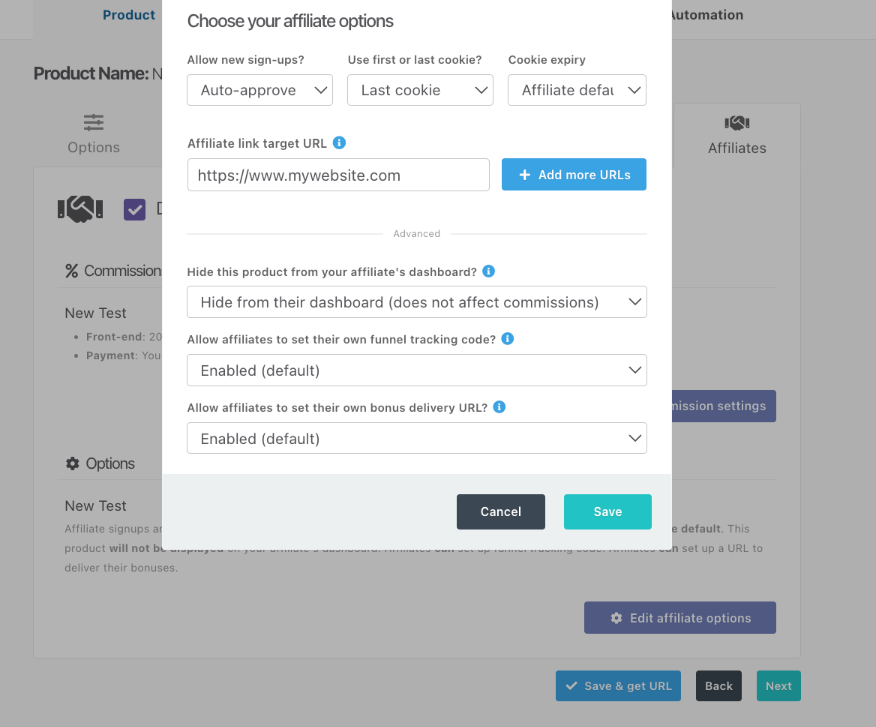Image resolution: width=876 pixels, height=727 pixels.
Task: Click info icon for funnel tracking code
Action: [507, 339]
